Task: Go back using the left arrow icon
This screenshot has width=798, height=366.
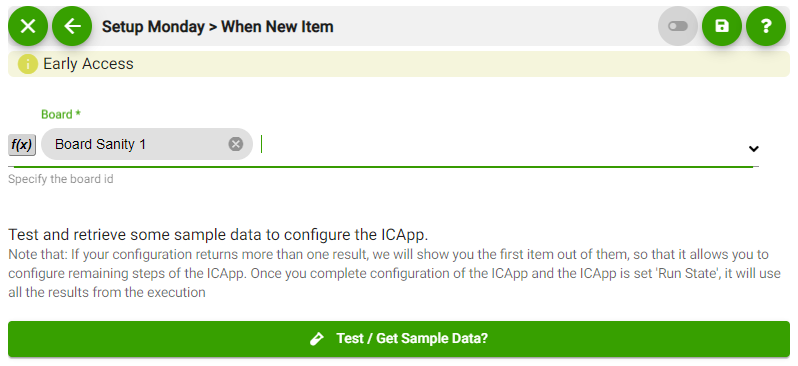Action: coord(72,26)
